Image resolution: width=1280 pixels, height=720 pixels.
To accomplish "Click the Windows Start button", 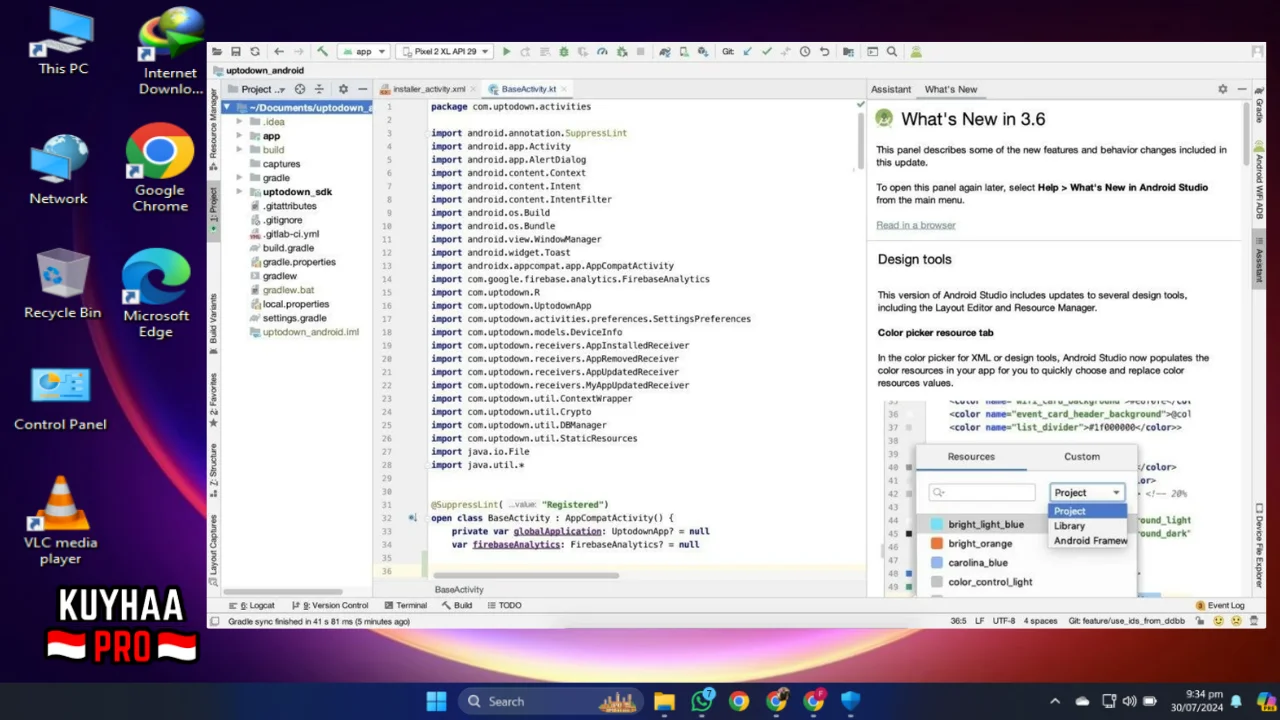I will point(437,701).
